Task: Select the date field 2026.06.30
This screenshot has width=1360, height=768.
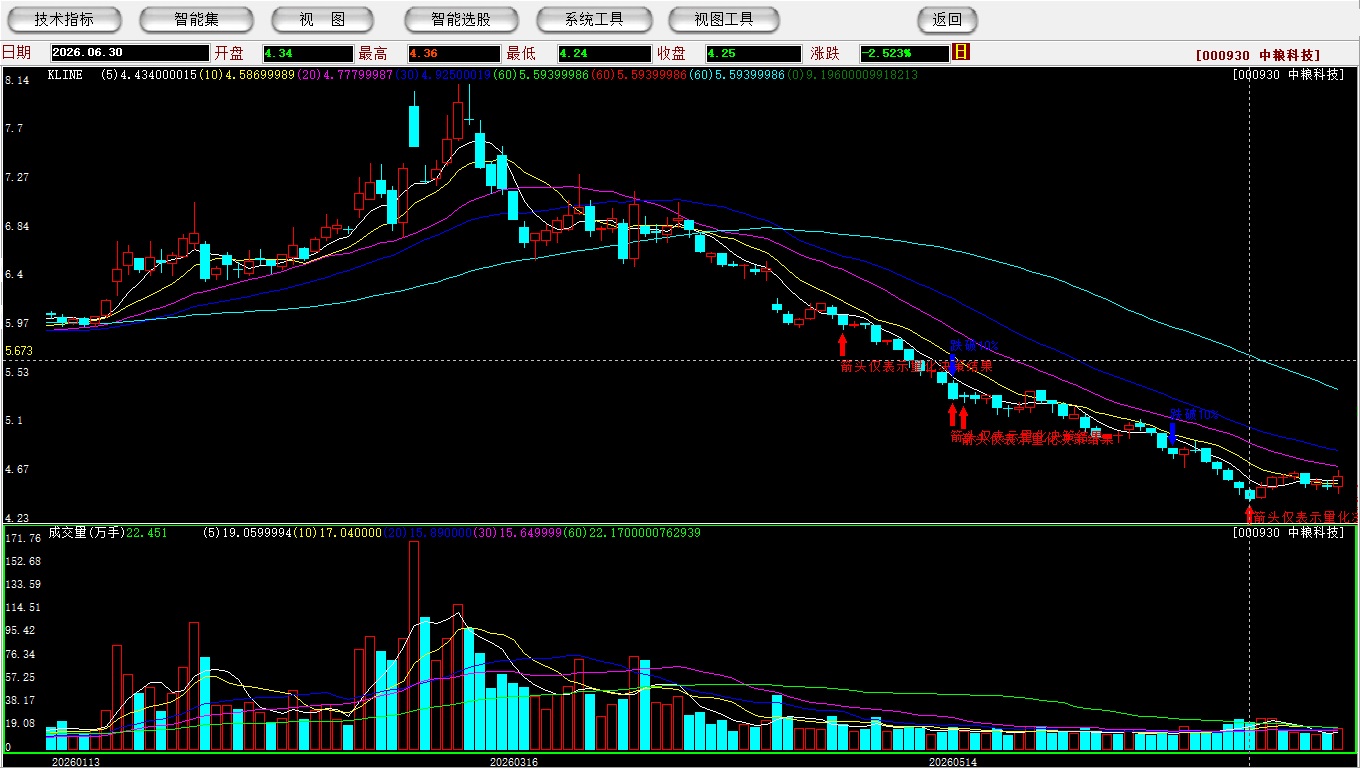Action: pos(130,53)
